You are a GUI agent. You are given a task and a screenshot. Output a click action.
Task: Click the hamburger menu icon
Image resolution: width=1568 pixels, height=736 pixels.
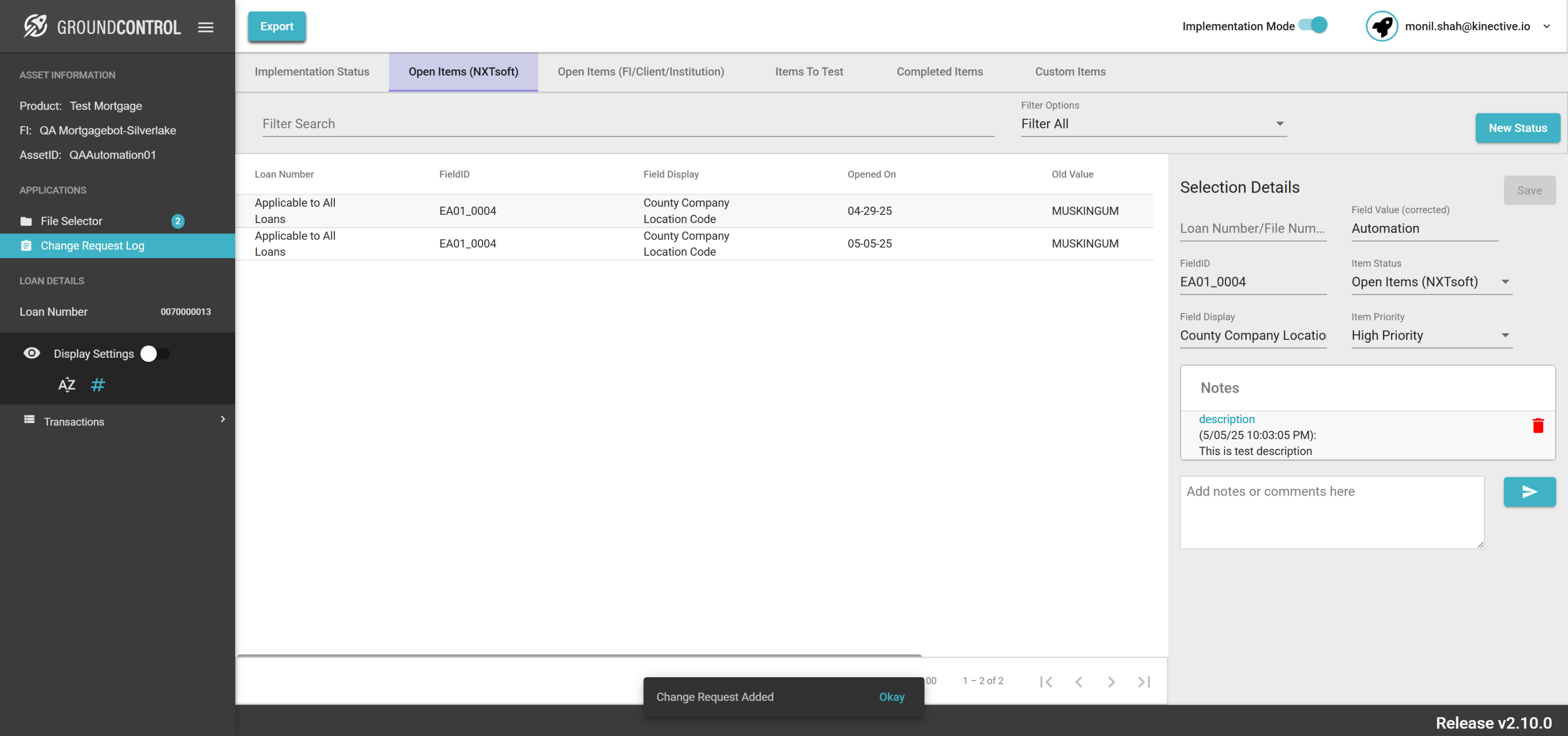coord(206,27)
